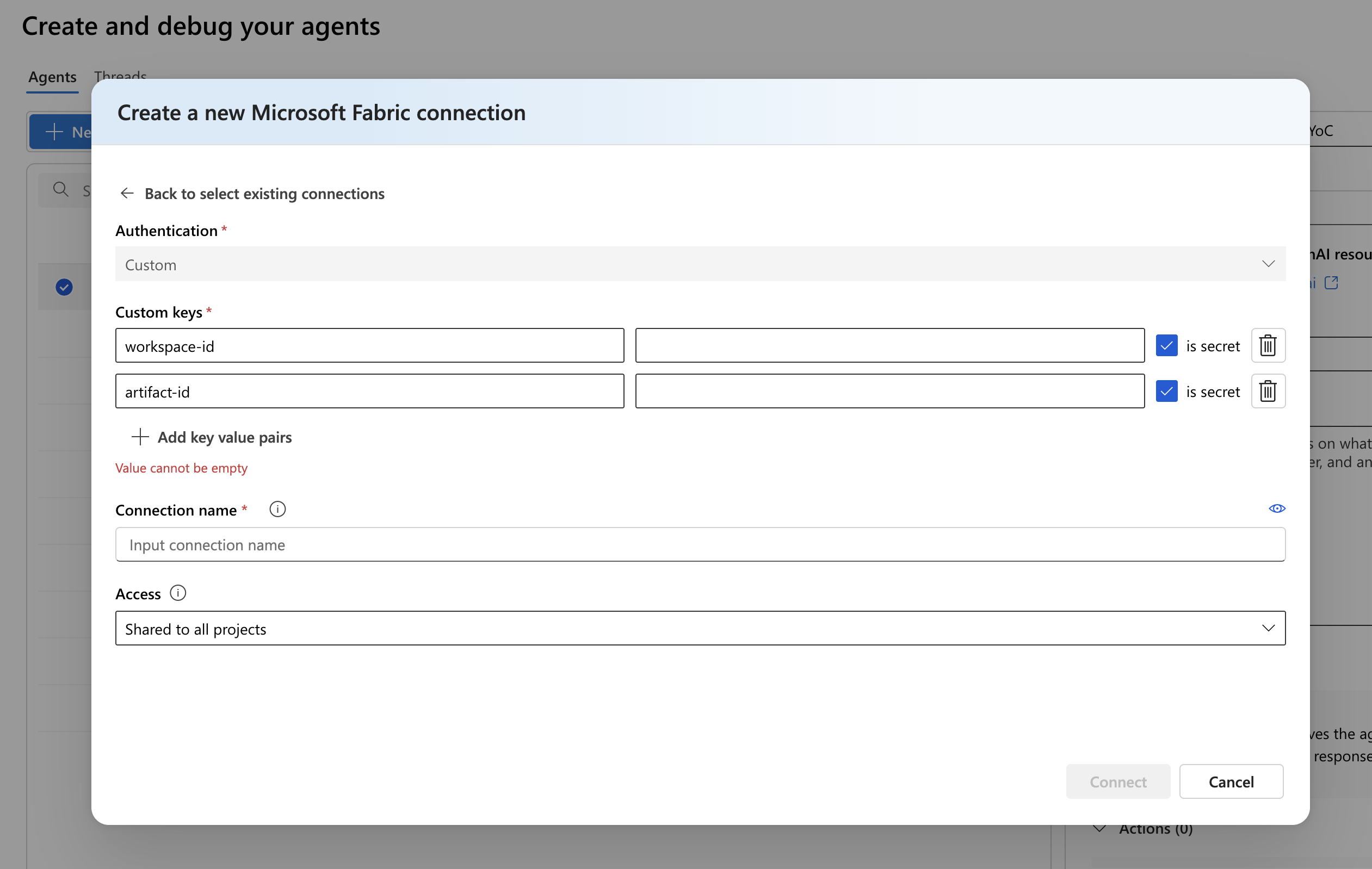Screen dimensions: 1372x869
Task: Open the external link icon behind the dialog
Action: click(1331, 282)
